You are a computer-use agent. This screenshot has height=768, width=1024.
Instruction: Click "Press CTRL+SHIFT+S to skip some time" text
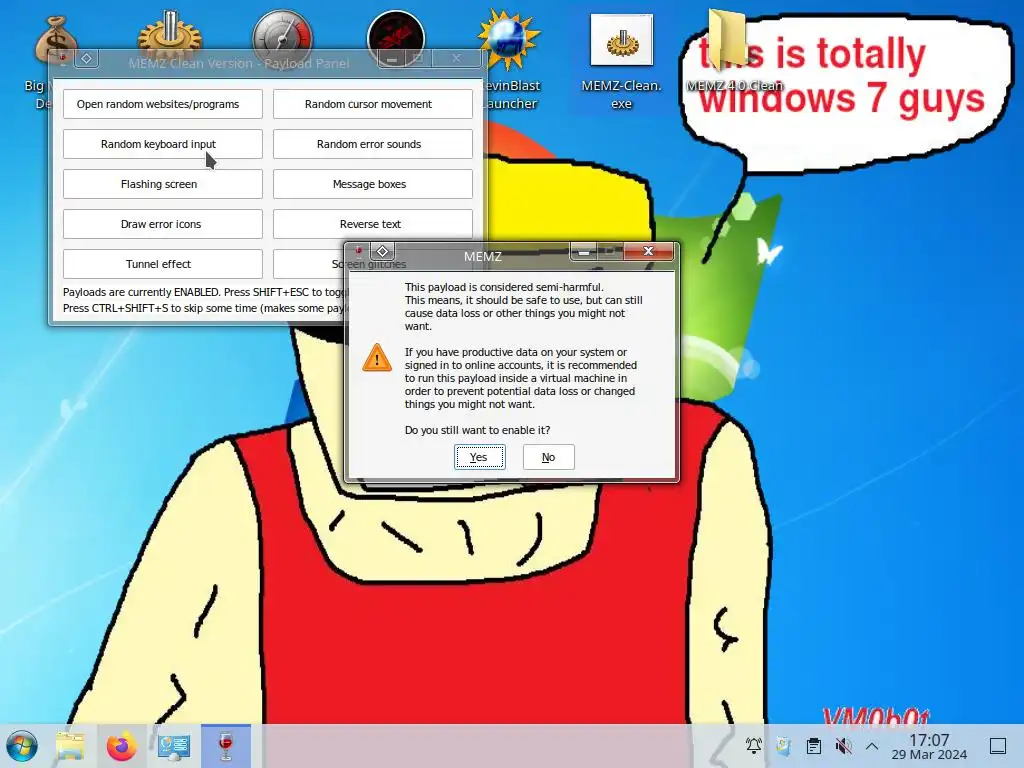pyautogui.click(x=160, y=308)
